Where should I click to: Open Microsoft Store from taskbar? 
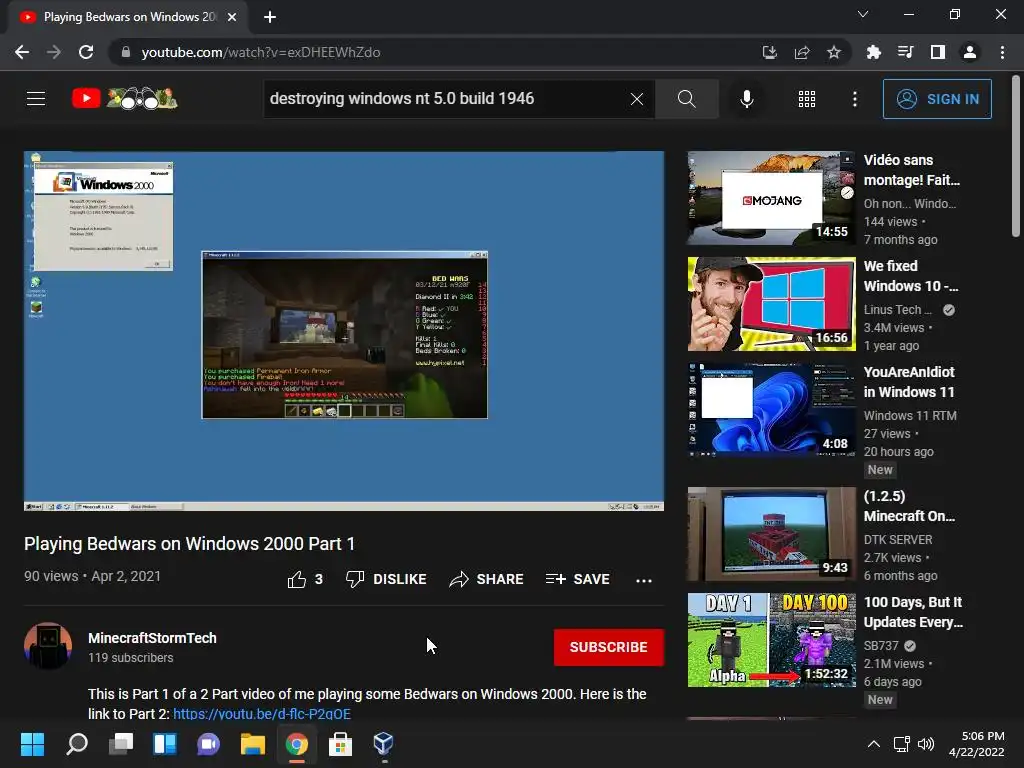(340, 744)
